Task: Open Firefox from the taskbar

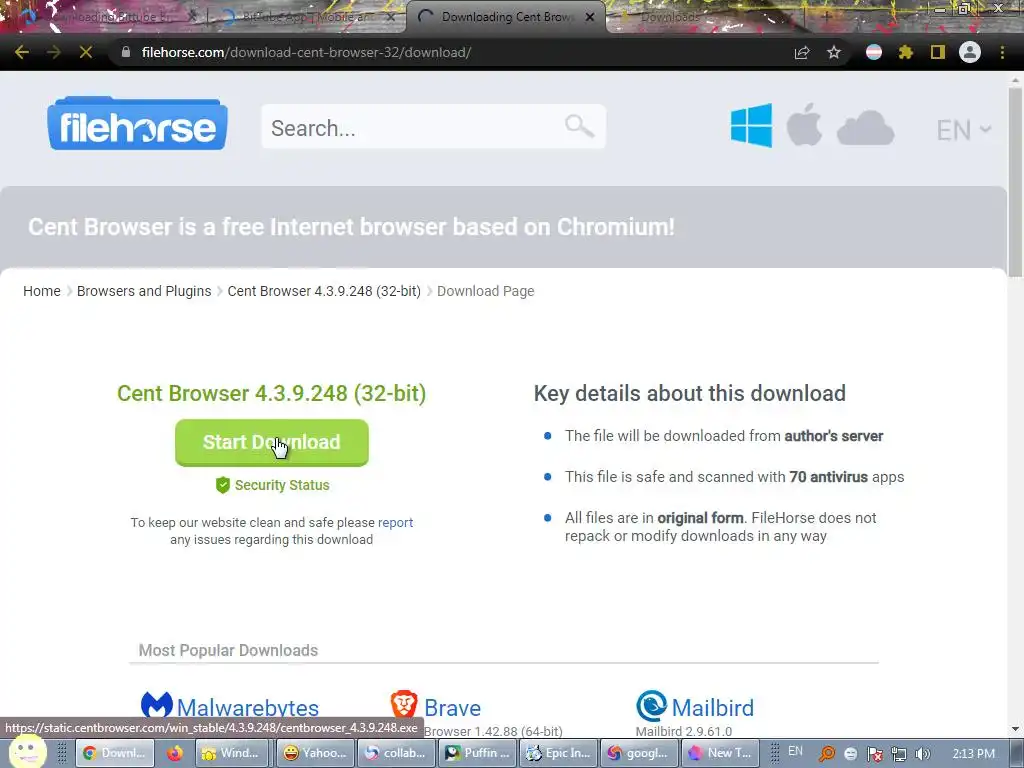Action: click(x=174, y=753)
